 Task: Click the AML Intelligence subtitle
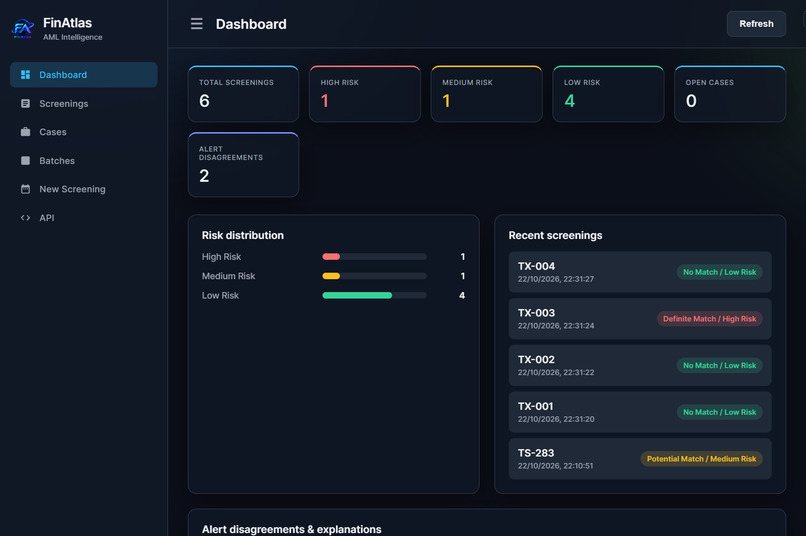pyautogui.click(x=72, y=38)
